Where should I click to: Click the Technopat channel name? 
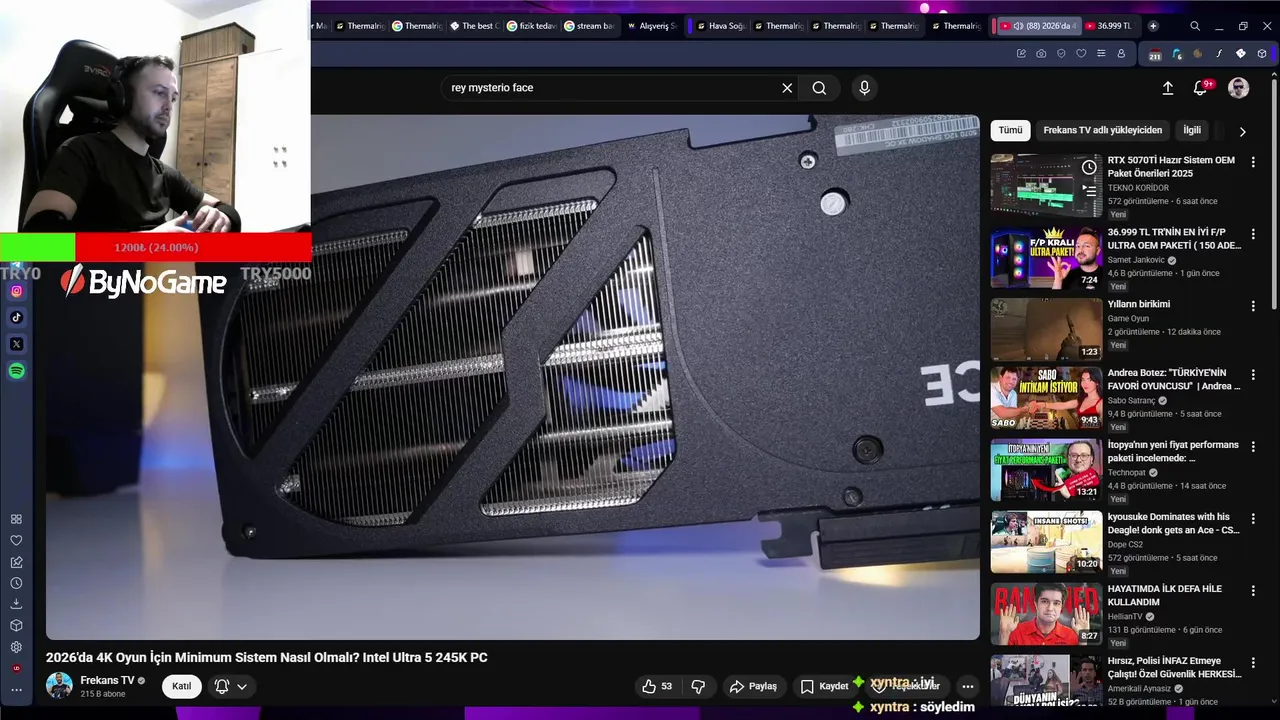coord(1128,472)
